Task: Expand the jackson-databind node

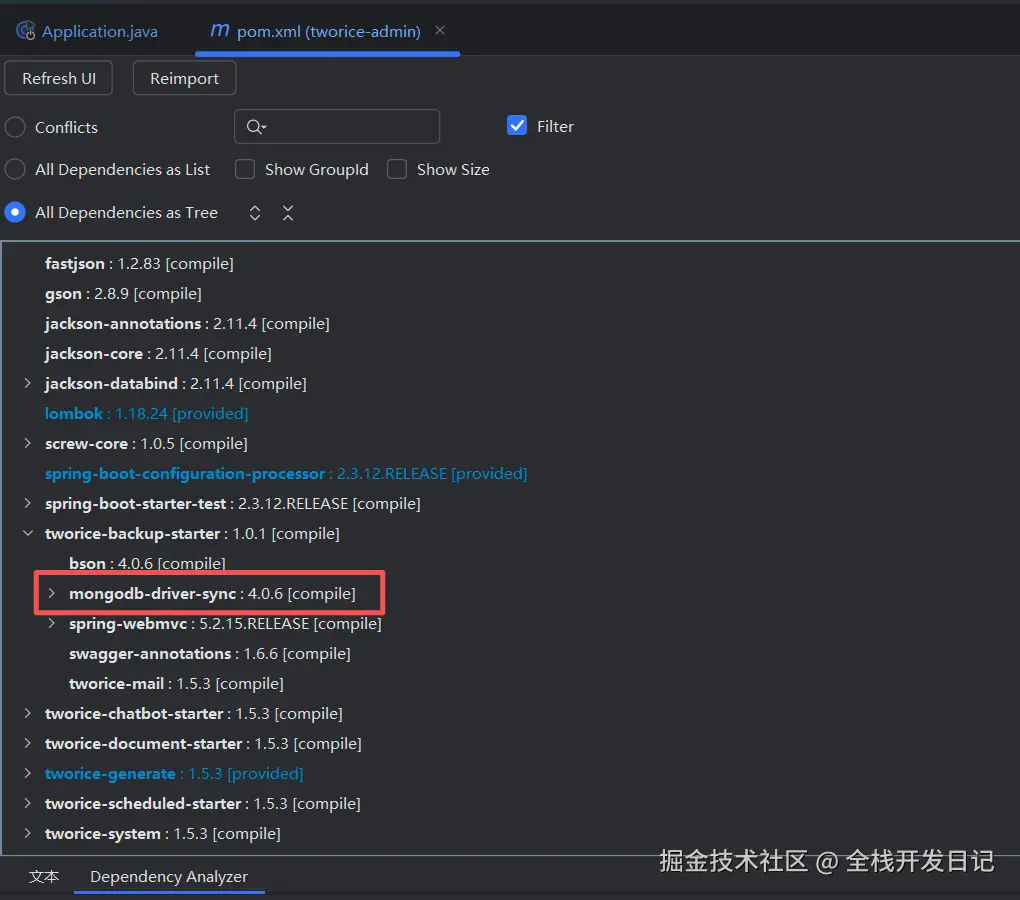Action: pyautogui.click(x=27, y=383)
